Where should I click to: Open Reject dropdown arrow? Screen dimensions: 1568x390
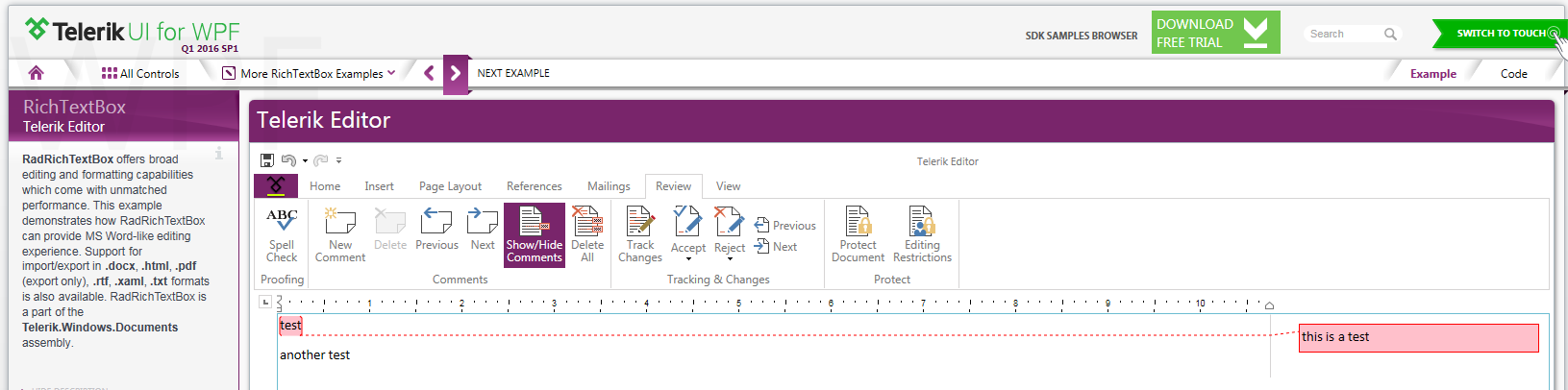[x=730, y=258]
